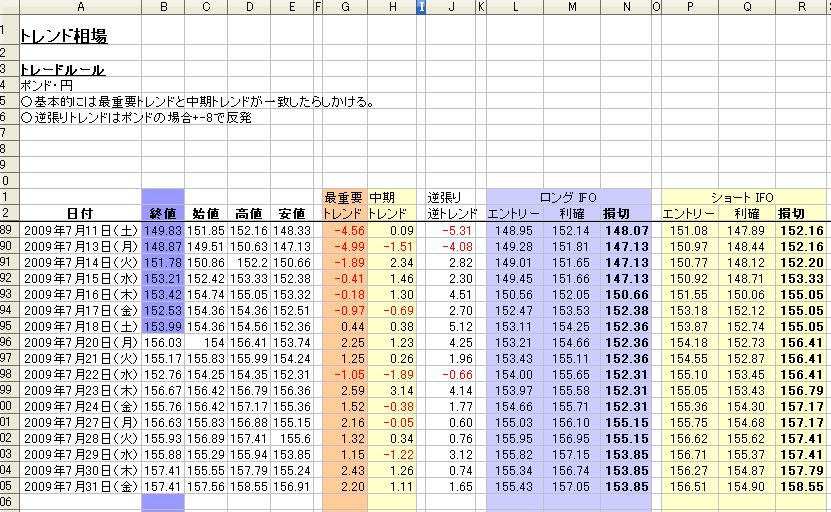Click the 日付 header cell
831x512 pixels.
click(80, 214)
